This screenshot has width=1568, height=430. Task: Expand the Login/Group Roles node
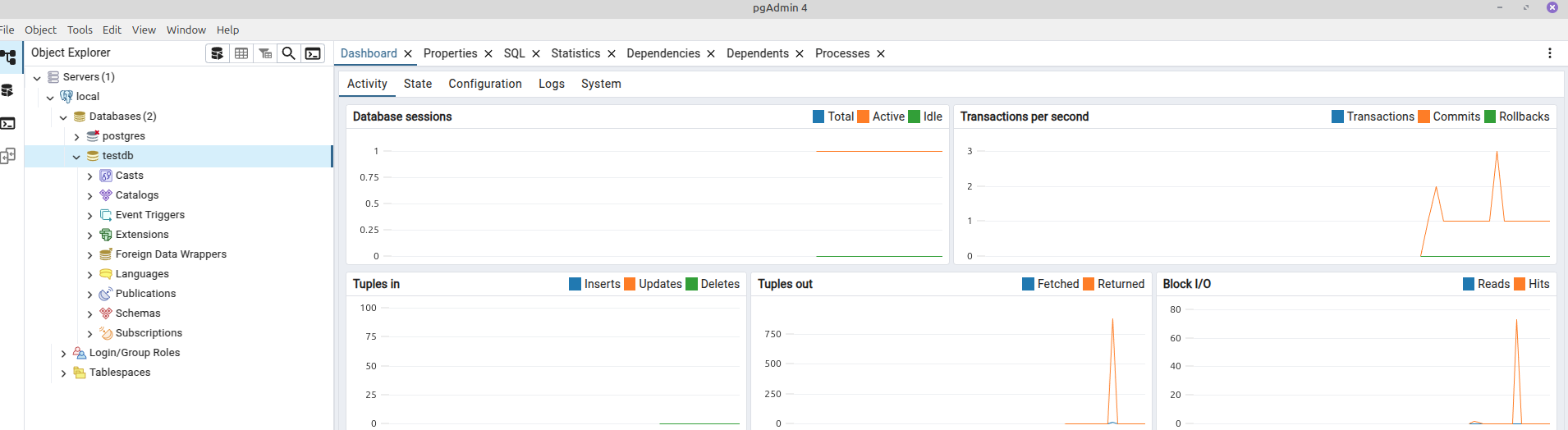[63, 354]
